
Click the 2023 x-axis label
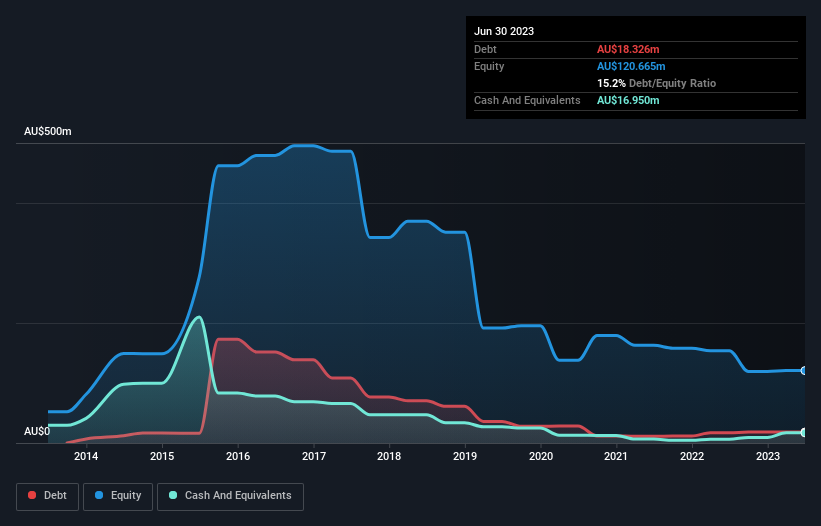pos(768,456)
